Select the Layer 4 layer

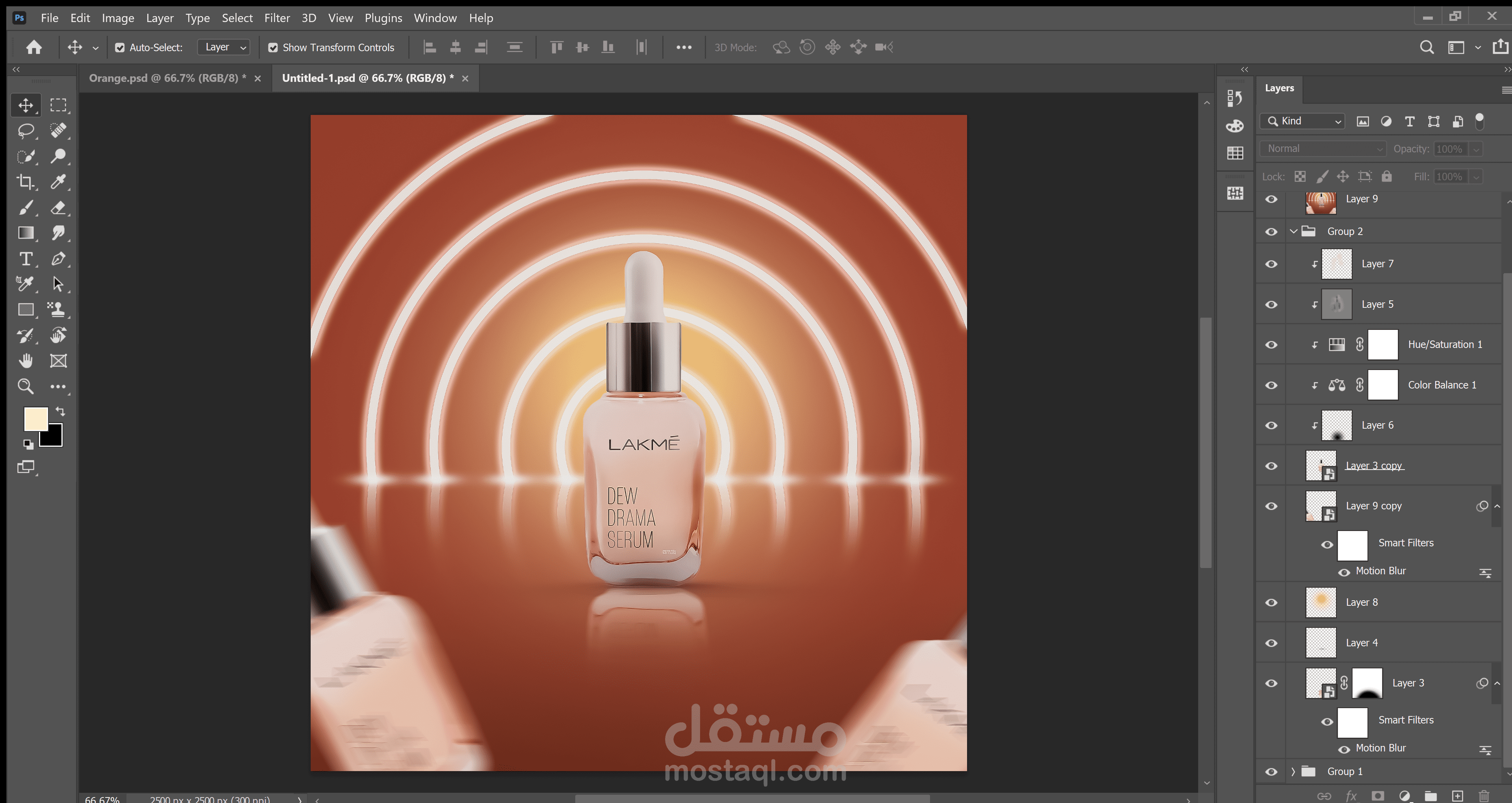1362,643
